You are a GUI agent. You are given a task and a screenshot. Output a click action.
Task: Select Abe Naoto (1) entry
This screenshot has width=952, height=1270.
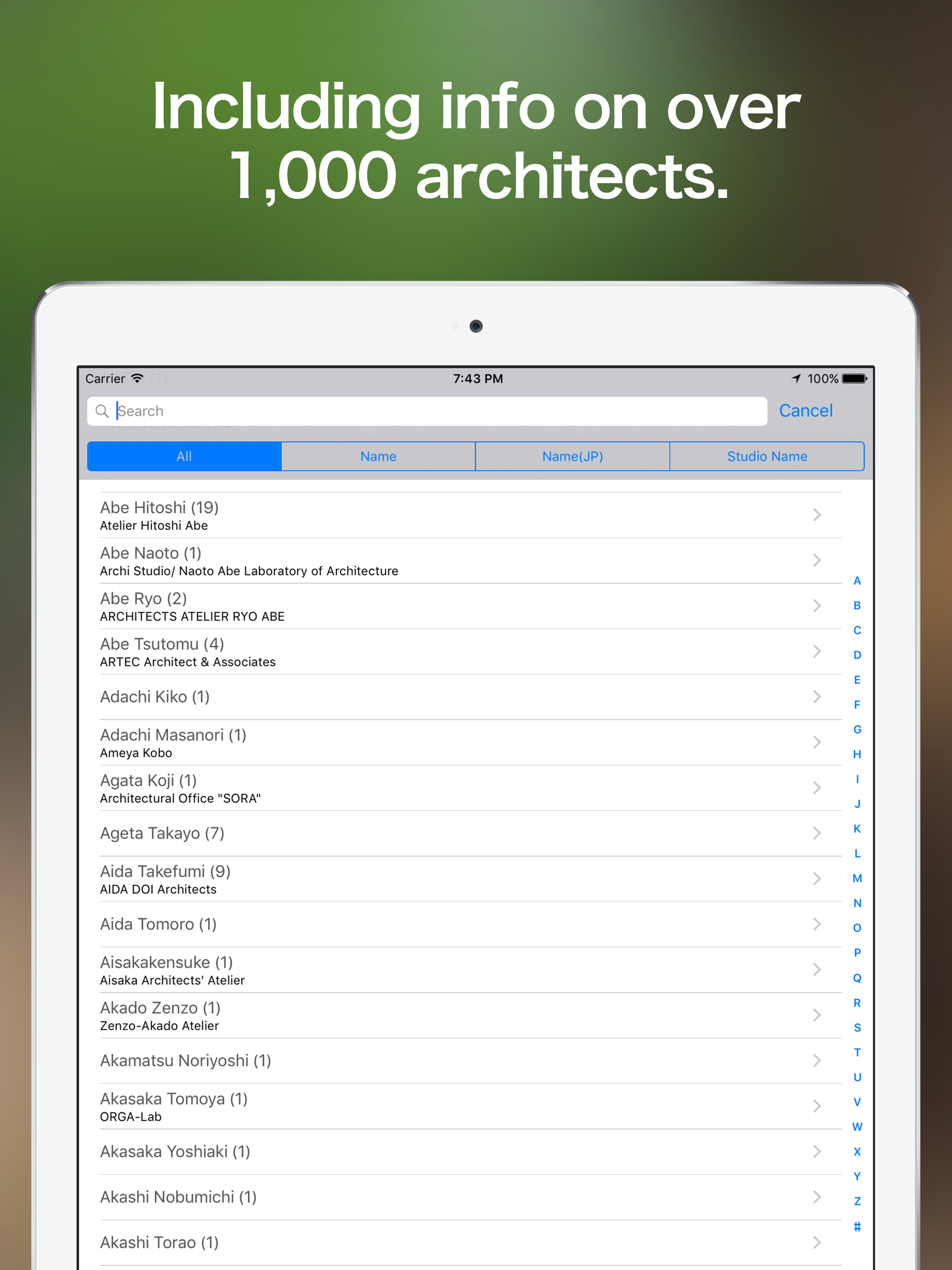coord(471,560)
